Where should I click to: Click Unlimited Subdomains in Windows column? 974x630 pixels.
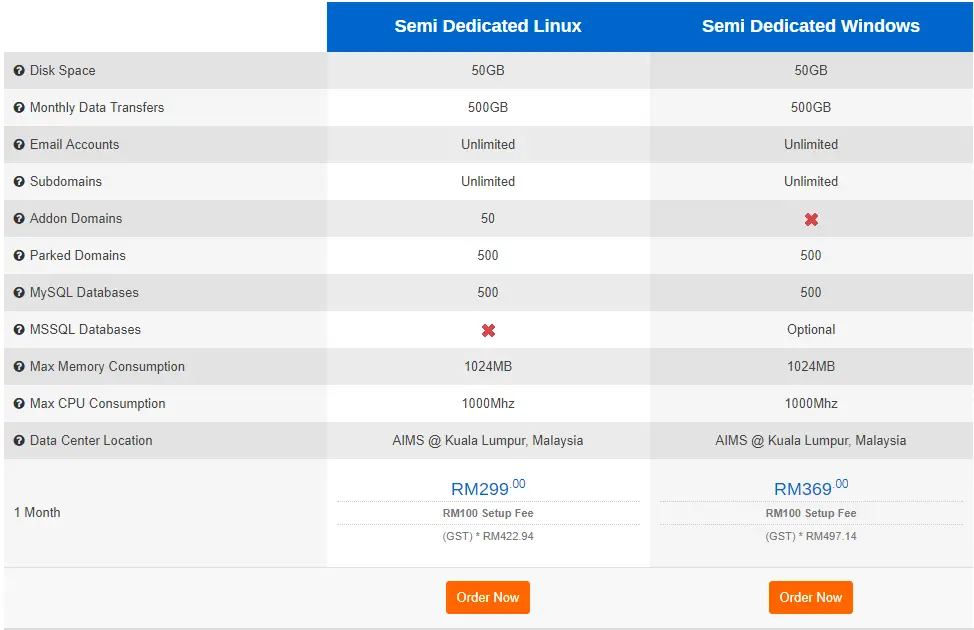(811, 181)
